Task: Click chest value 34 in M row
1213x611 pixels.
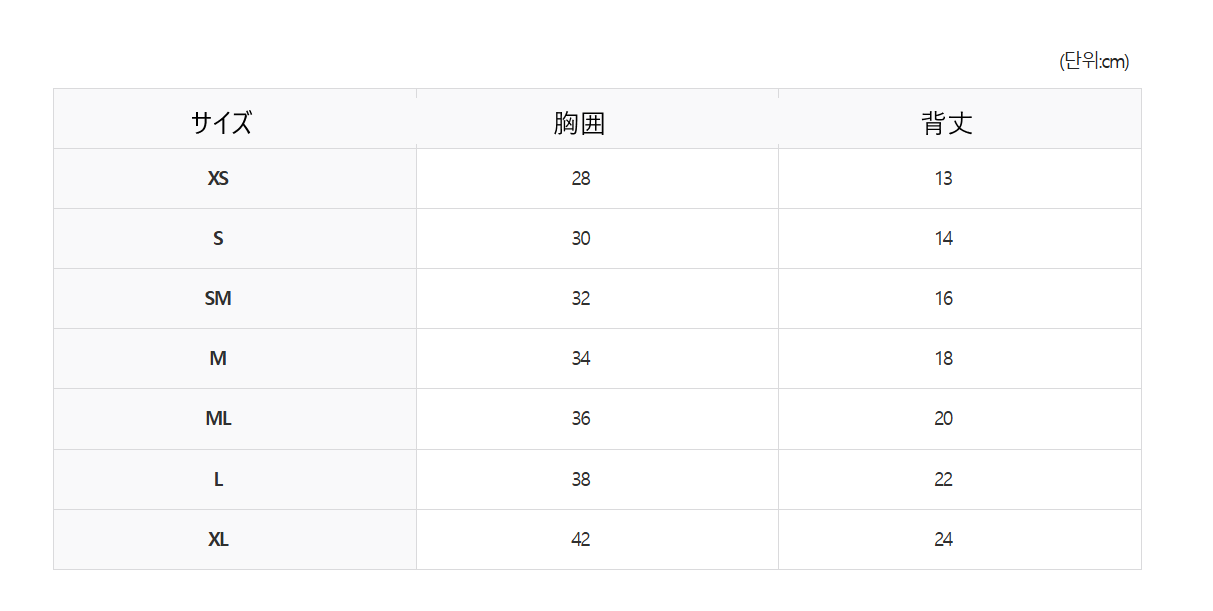Action: pyautogui.click(x=581, y=358)
